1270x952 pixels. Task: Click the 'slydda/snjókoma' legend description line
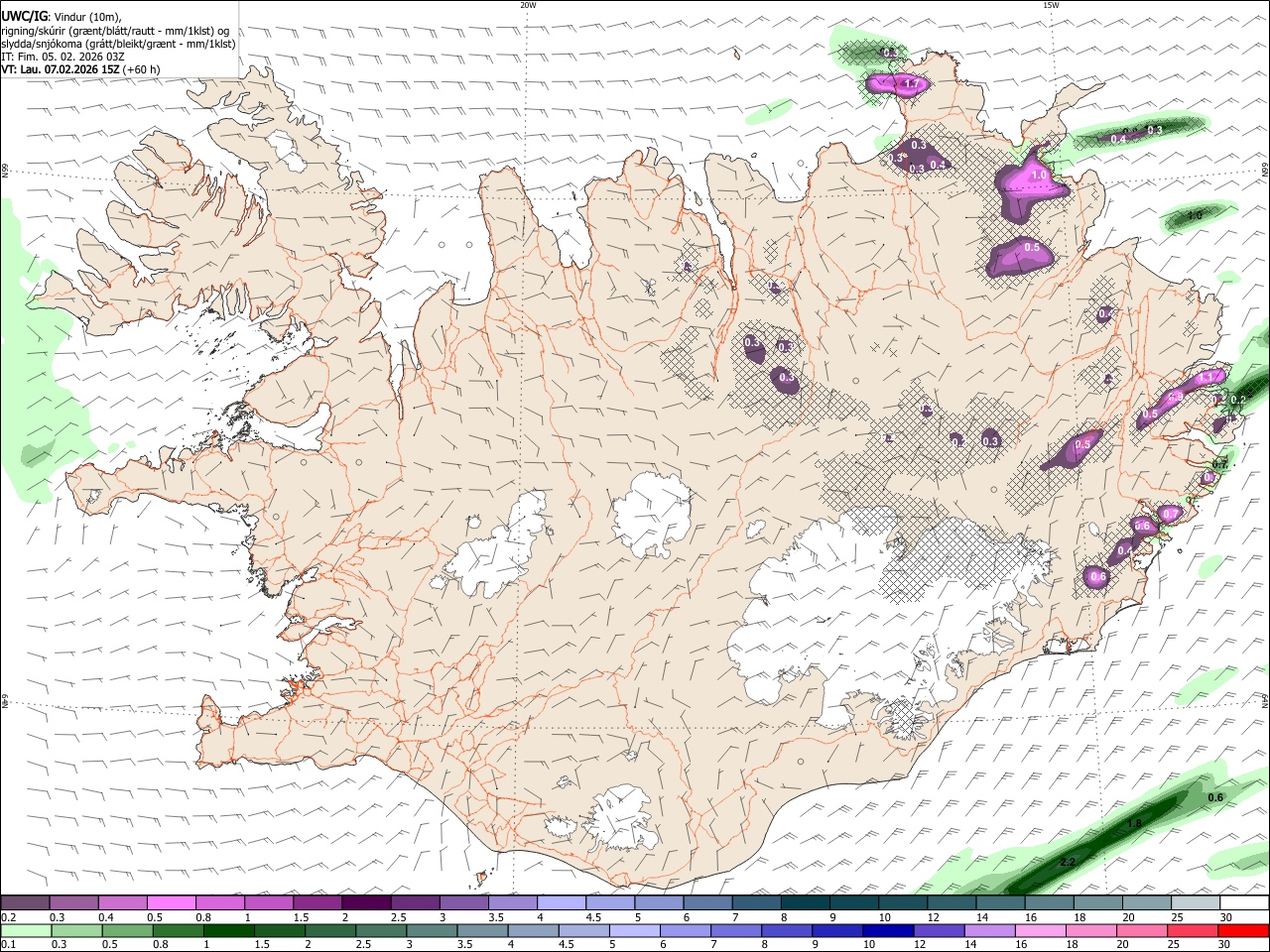(119, 44)
